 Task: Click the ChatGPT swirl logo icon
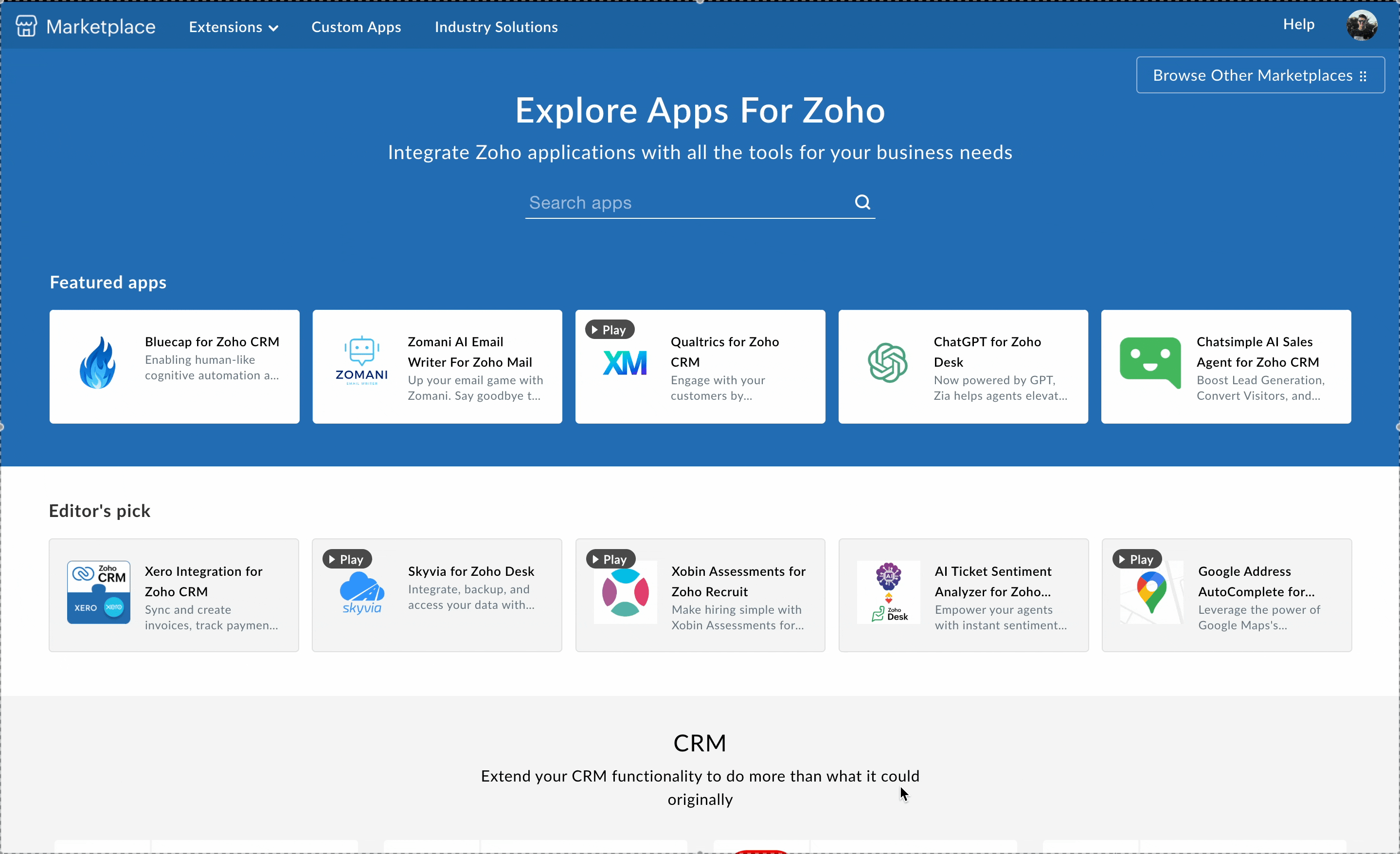tap(887, 362)
